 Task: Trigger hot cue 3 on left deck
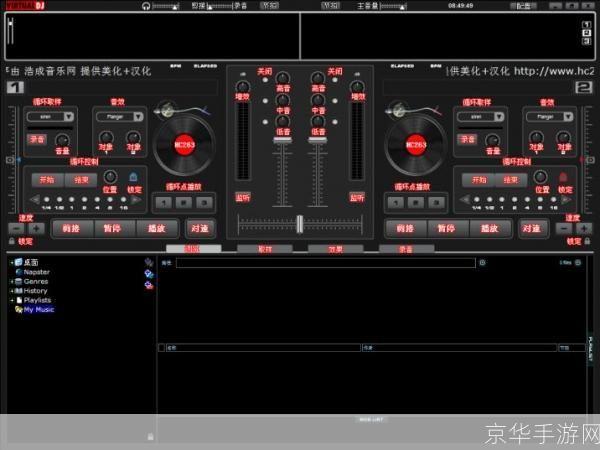(204, 202)
